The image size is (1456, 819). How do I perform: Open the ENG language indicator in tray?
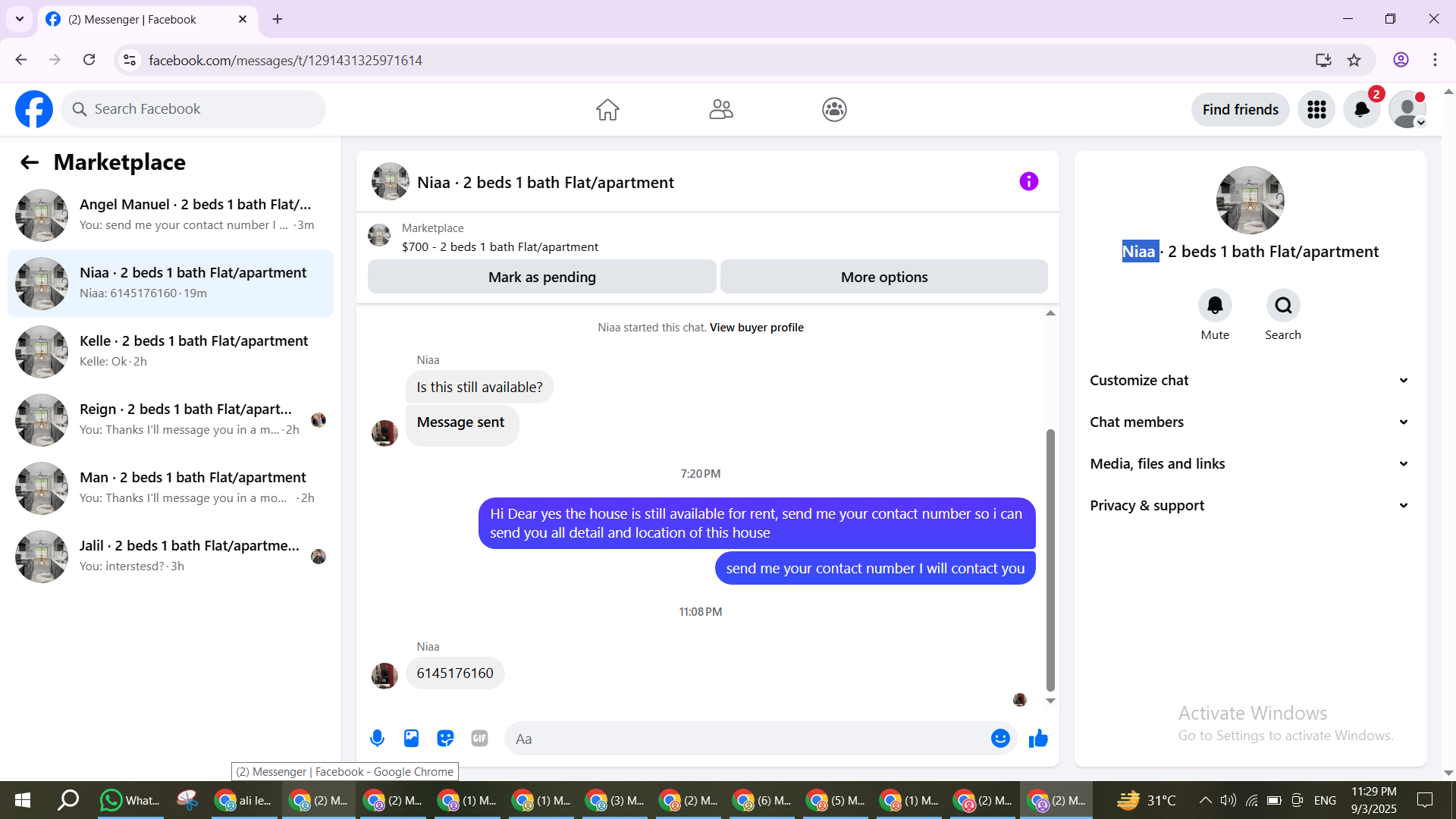point(1325,800)
